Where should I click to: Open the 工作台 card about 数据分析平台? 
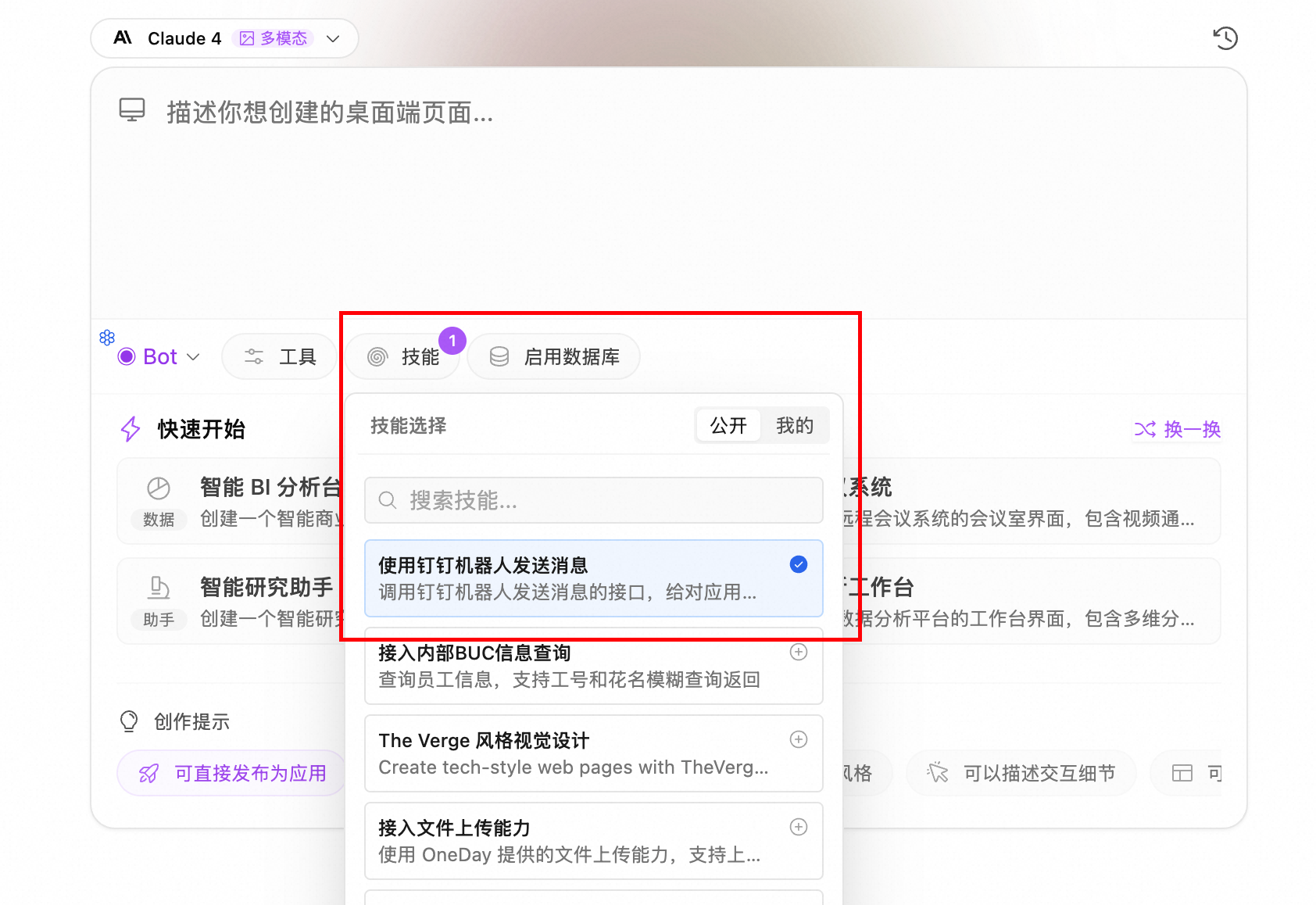tap(1032, 601)
